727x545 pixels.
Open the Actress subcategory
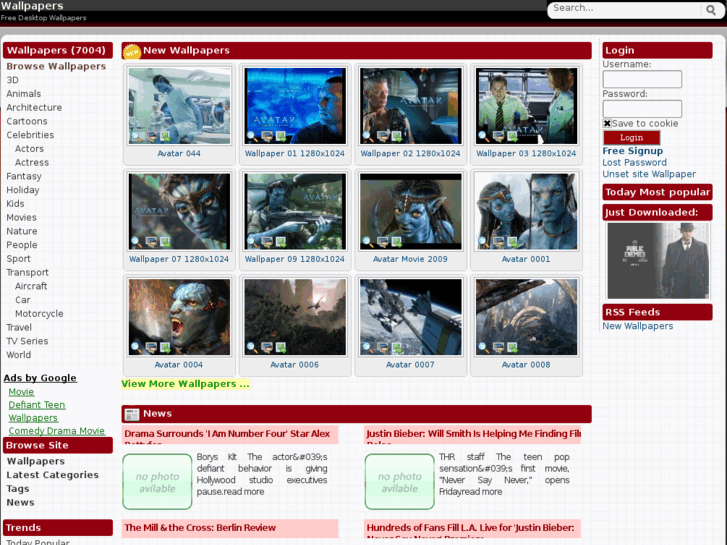tap(32, 162)
